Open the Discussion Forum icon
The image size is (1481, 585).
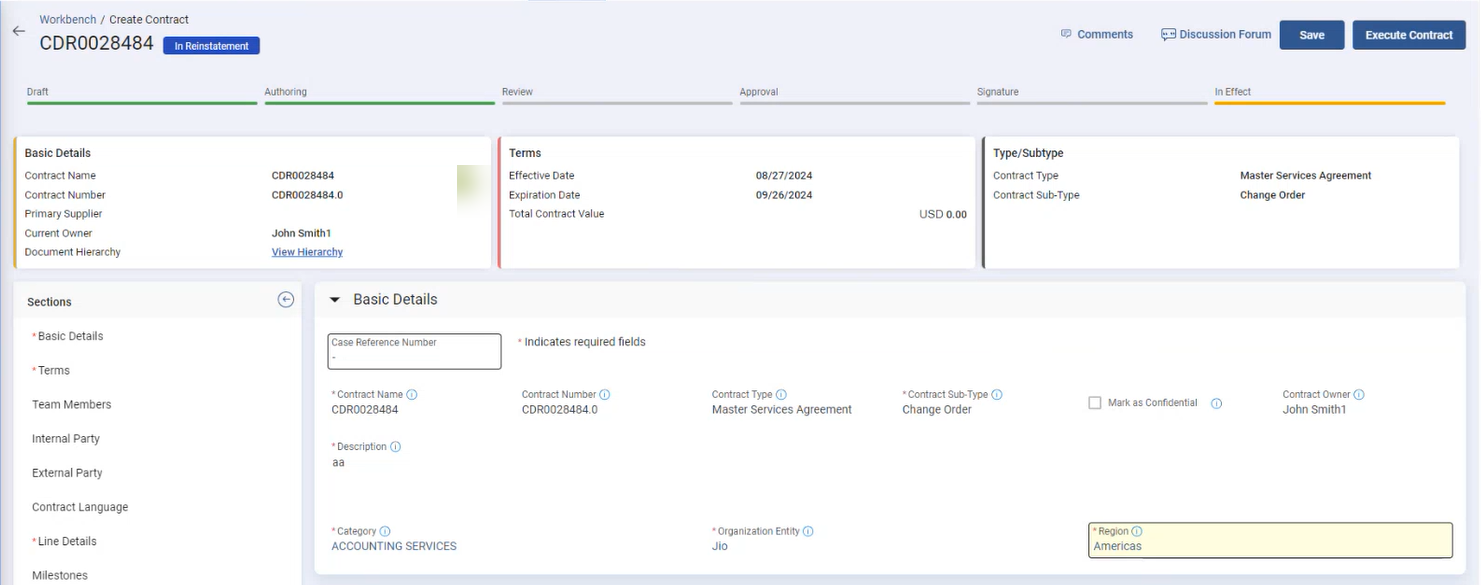[x=1168, y=34]
